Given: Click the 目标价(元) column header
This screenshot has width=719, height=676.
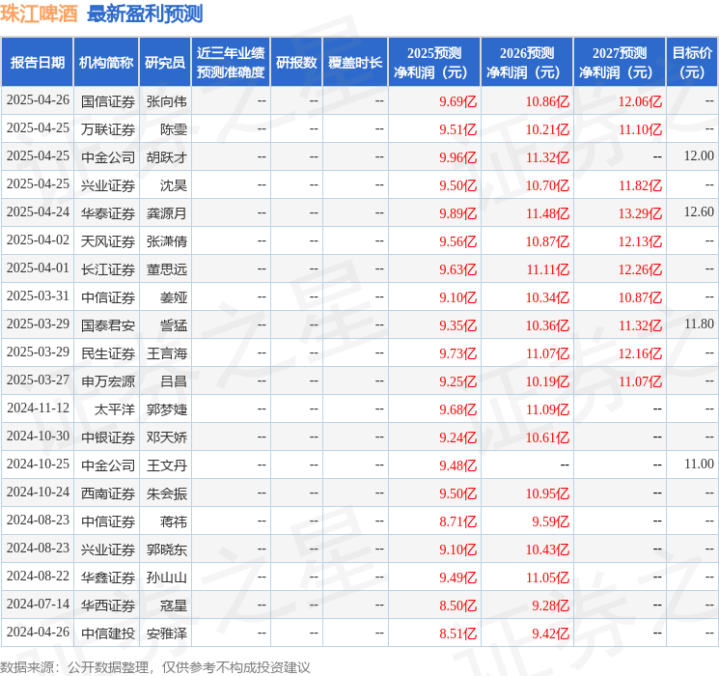Looking at the screenshot, I should (692, 62).
